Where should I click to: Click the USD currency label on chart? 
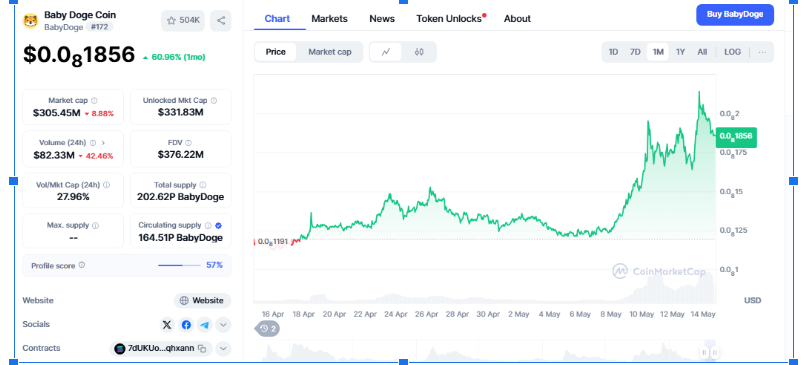[752, 300]
